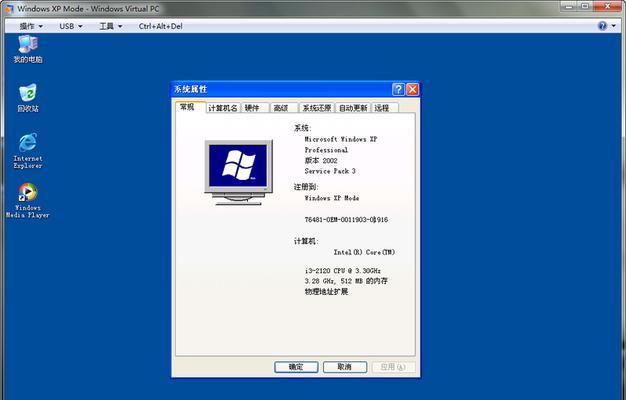
Task: Open the My Computer (我的电脑) desktop icon
Action: [28, 49]
